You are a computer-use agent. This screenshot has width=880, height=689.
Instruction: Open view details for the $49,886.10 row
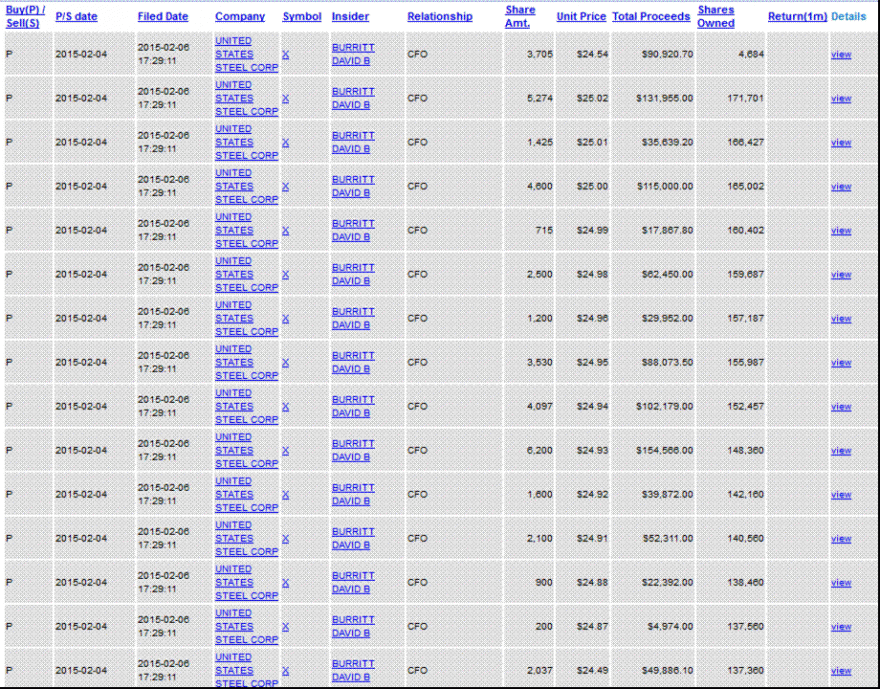841,671
